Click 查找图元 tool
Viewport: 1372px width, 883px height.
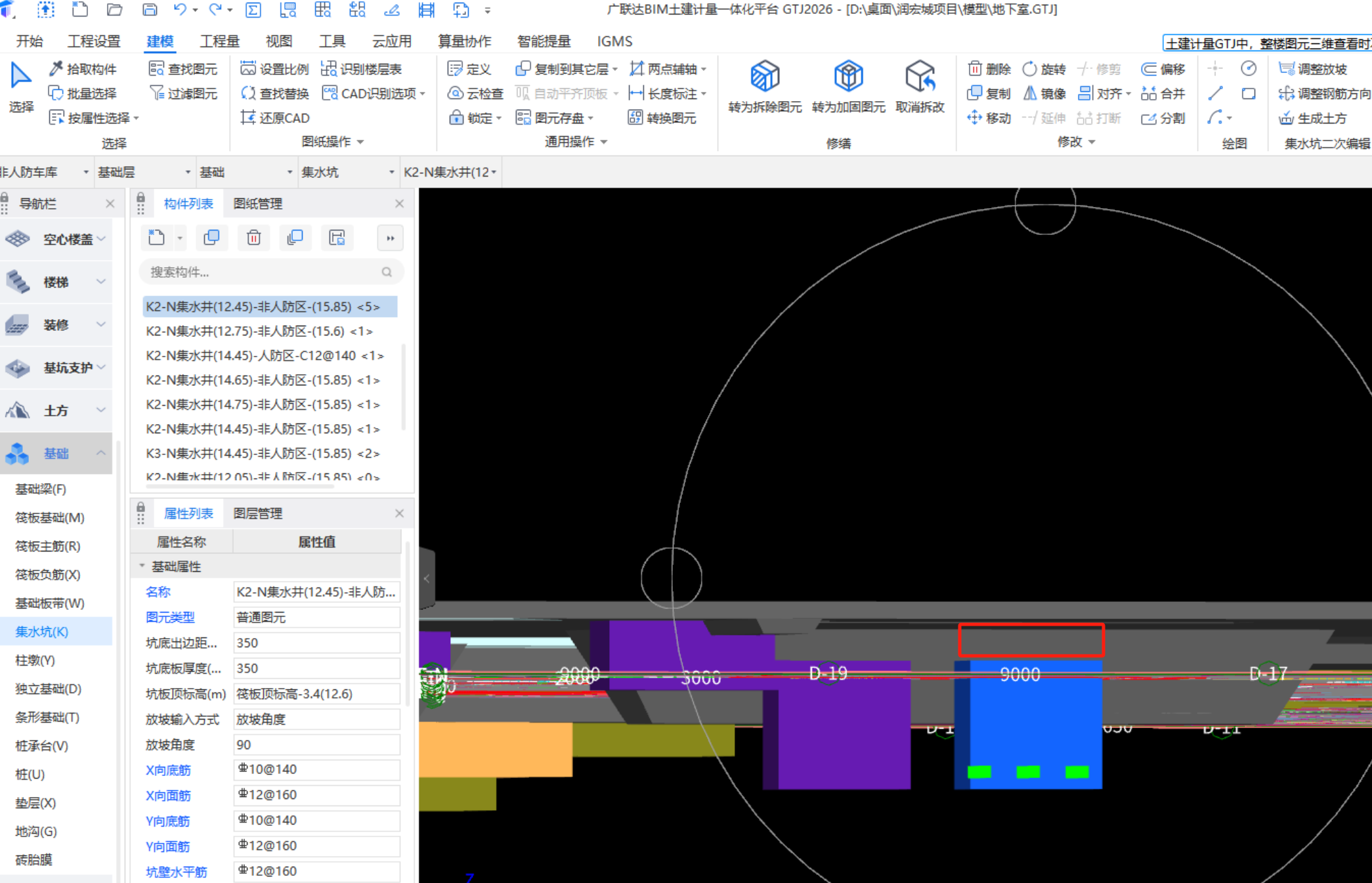[183, 69]
